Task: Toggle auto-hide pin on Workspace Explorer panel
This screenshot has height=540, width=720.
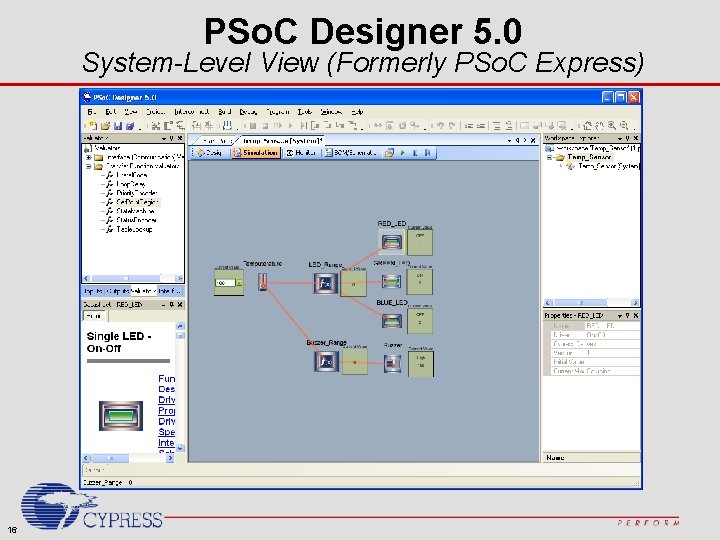Action: (x=628, y=138)
